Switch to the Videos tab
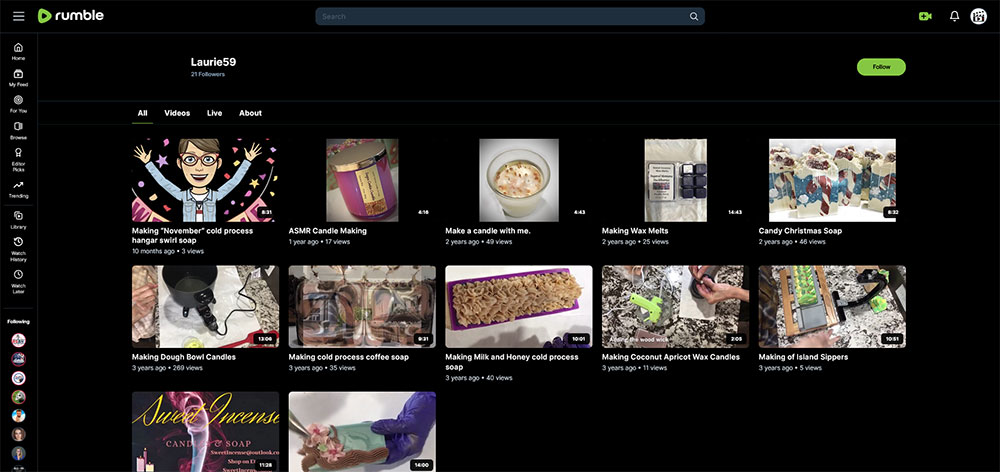Screen dimensions: 1000x472 coord(177,113)
